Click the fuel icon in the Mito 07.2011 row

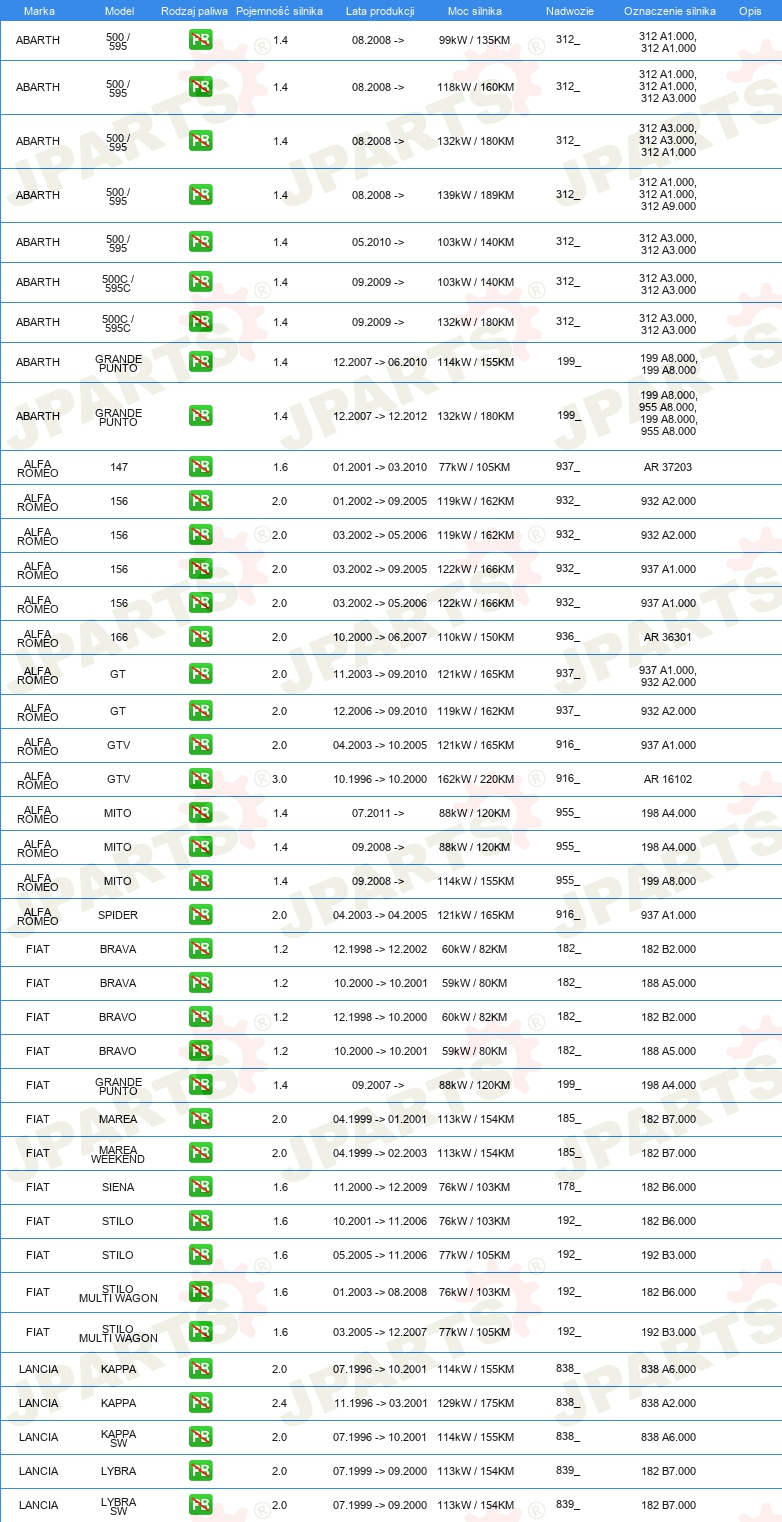200,813
